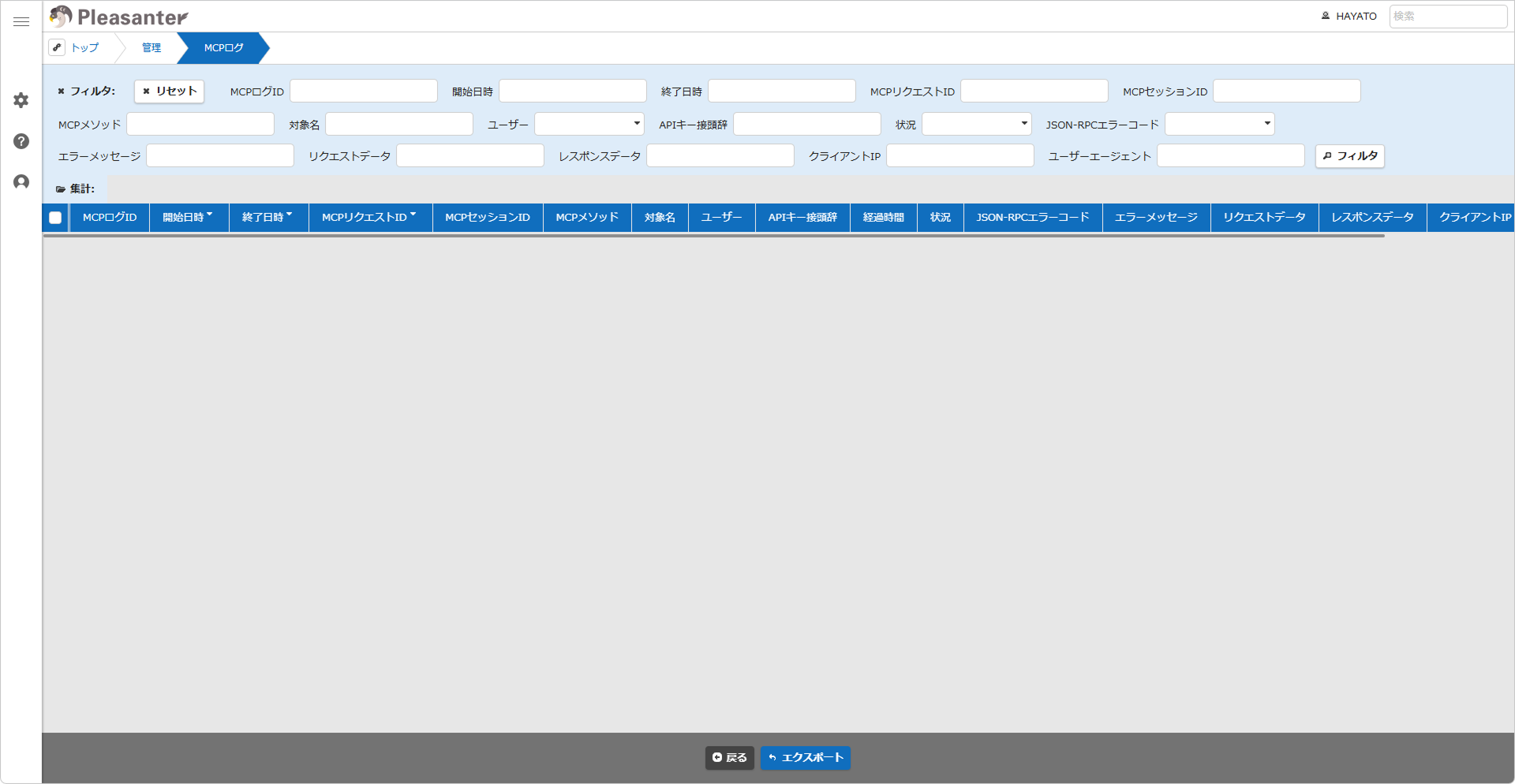The image size is (1515, 784).
Task: Click the リセット filter button
Action: (170, 91)
